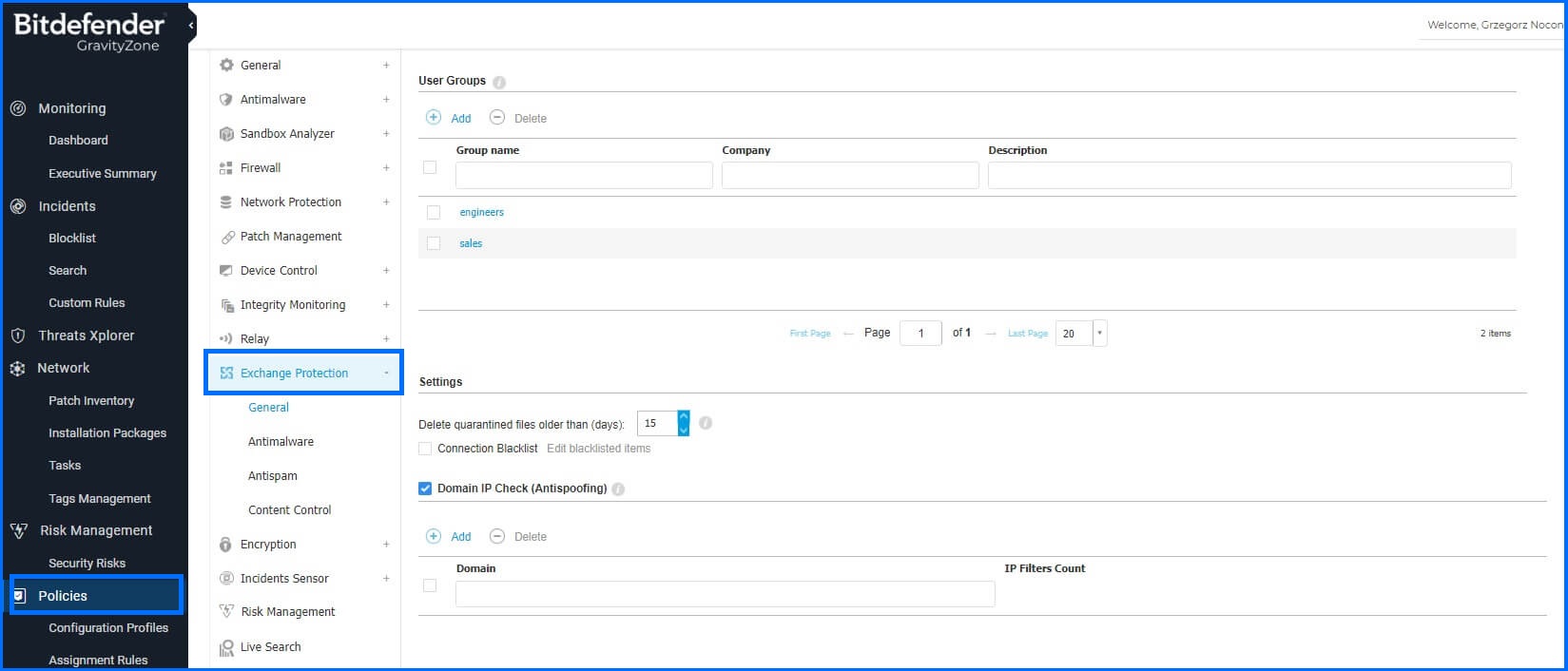Open the Content Control page
The height and width of the screenshot is (671, 1568).
point(290,510)
